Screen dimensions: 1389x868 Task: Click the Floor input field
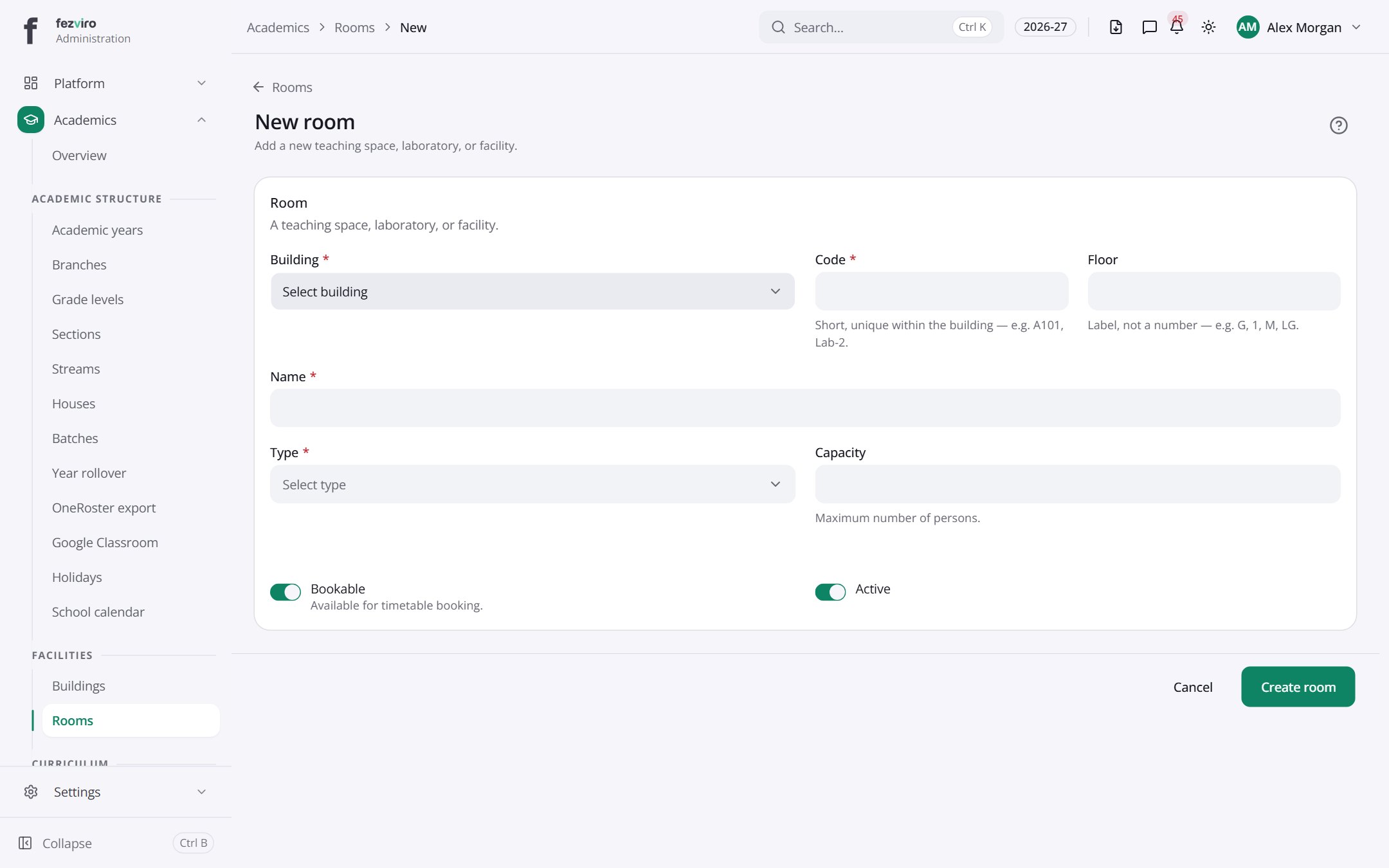tap(1214, 291)
